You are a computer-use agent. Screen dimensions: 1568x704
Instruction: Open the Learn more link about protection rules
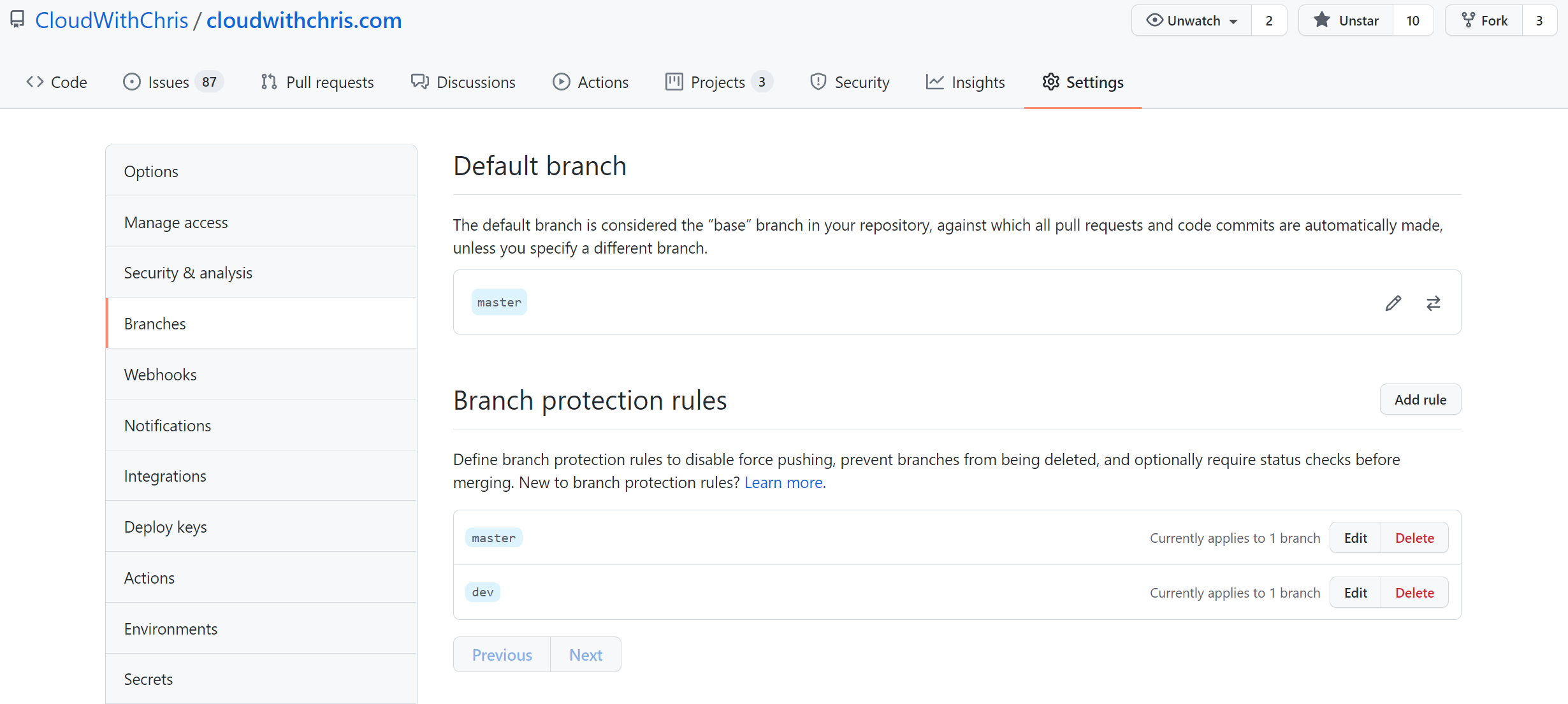pyautogui.click(x=784, y=482)
